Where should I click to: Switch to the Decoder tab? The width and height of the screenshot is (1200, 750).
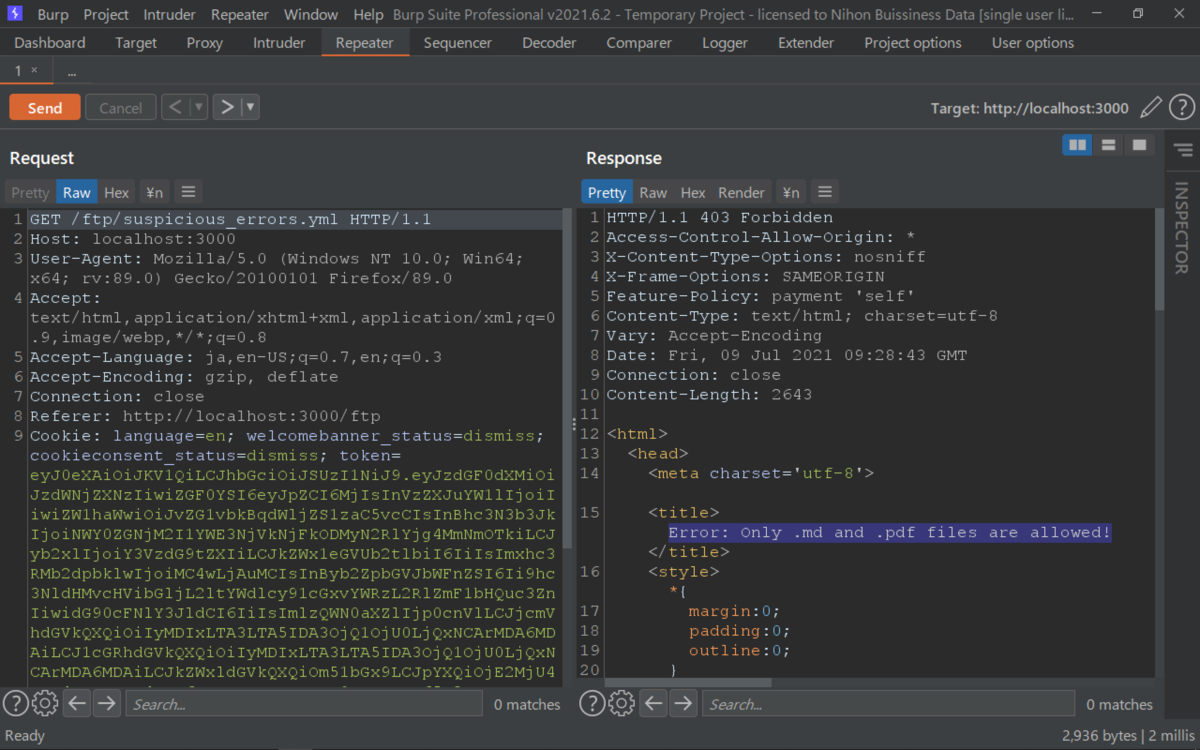(x=549, y=43)
